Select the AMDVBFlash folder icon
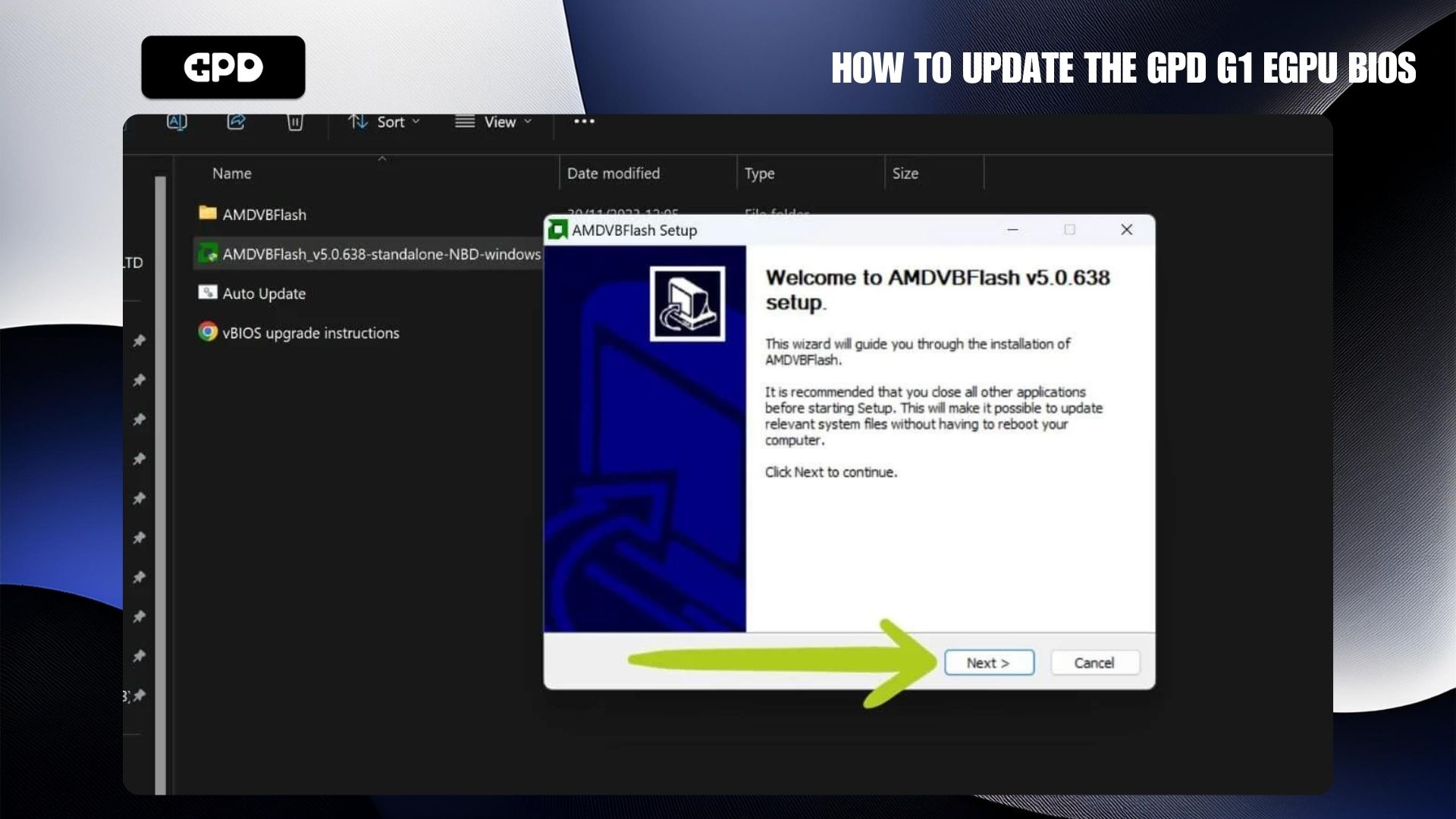Image resolution: width=1456 pixels, height=819 pixels. point(208,213)
